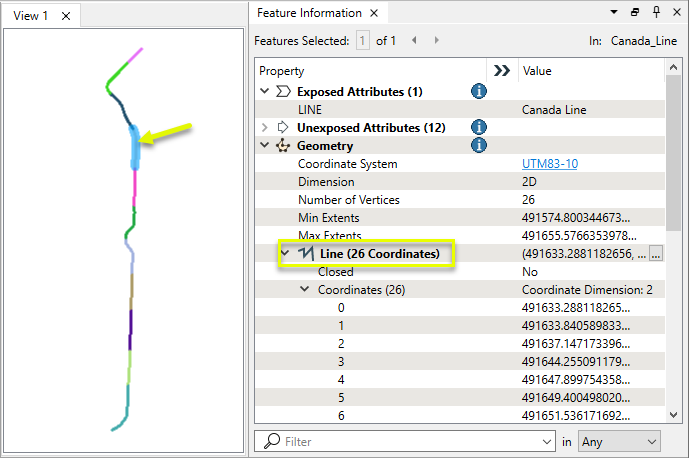Collapse the Coordinates (26) list
Viewport: 689px width, 458px height.
point(304,290)
